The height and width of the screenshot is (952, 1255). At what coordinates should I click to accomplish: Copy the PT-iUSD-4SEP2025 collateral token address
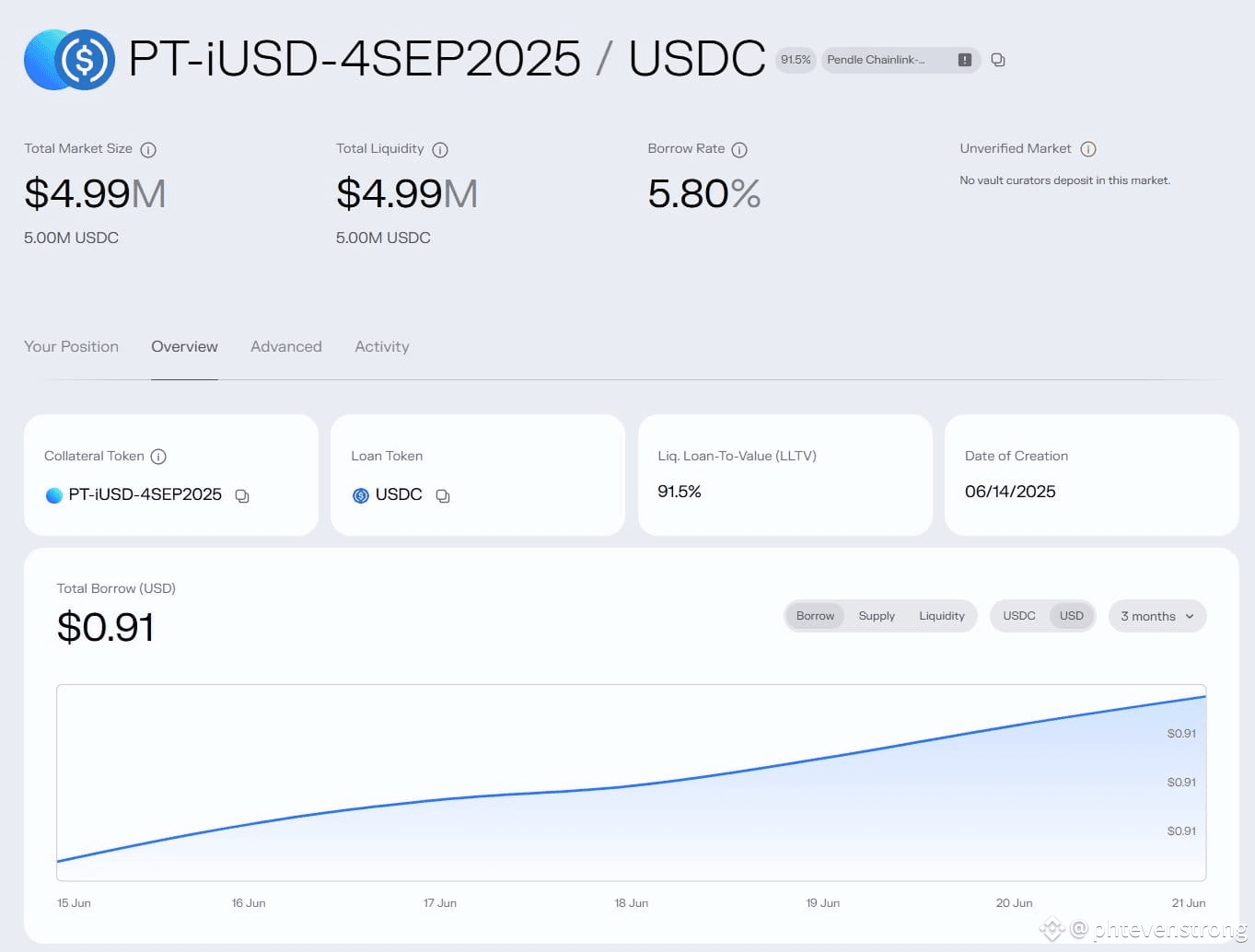242,496
